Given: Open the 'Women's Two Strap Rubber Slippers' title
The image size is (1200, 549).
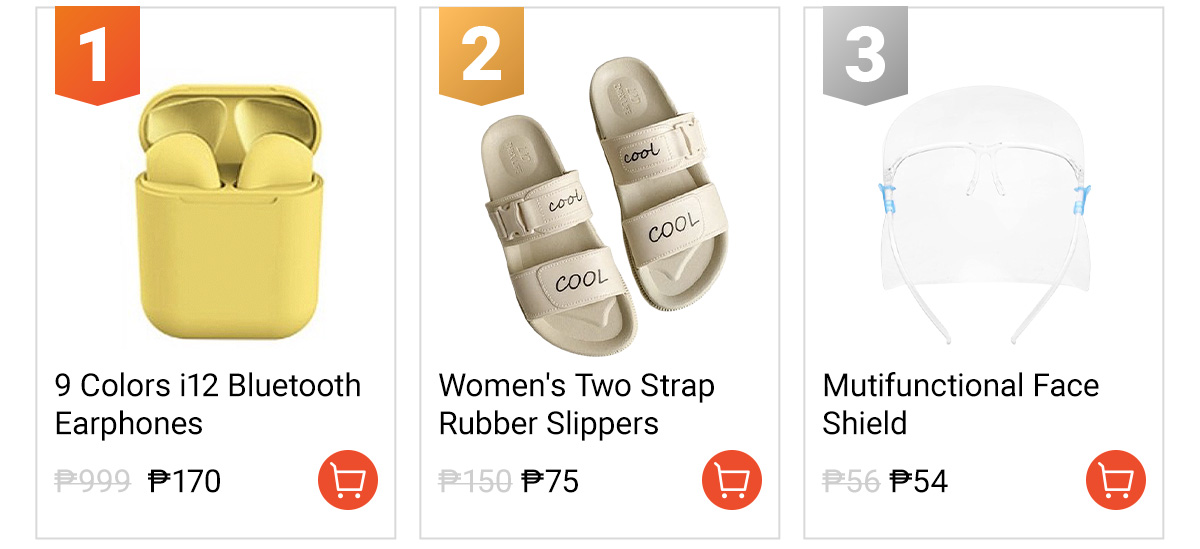Looking at the screenshot, I should [576, 404].
